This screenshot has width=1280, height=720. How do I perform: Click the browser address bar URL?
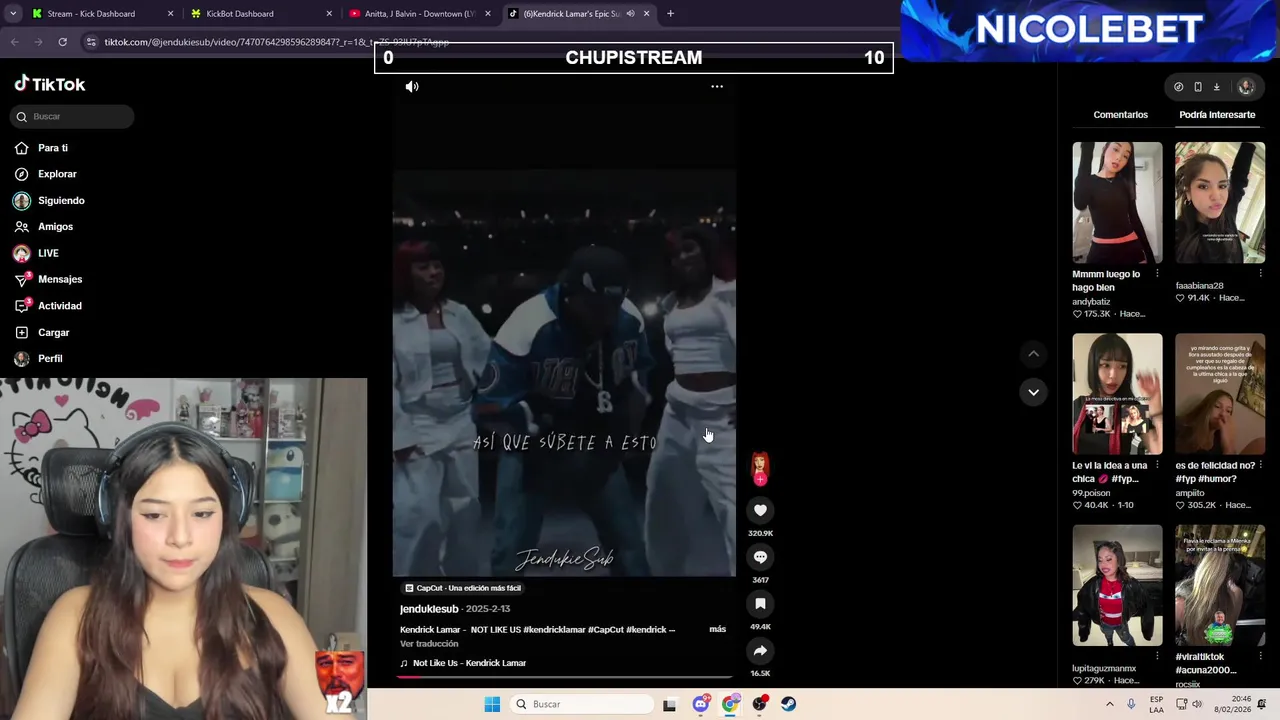click(x=277, y=42)
